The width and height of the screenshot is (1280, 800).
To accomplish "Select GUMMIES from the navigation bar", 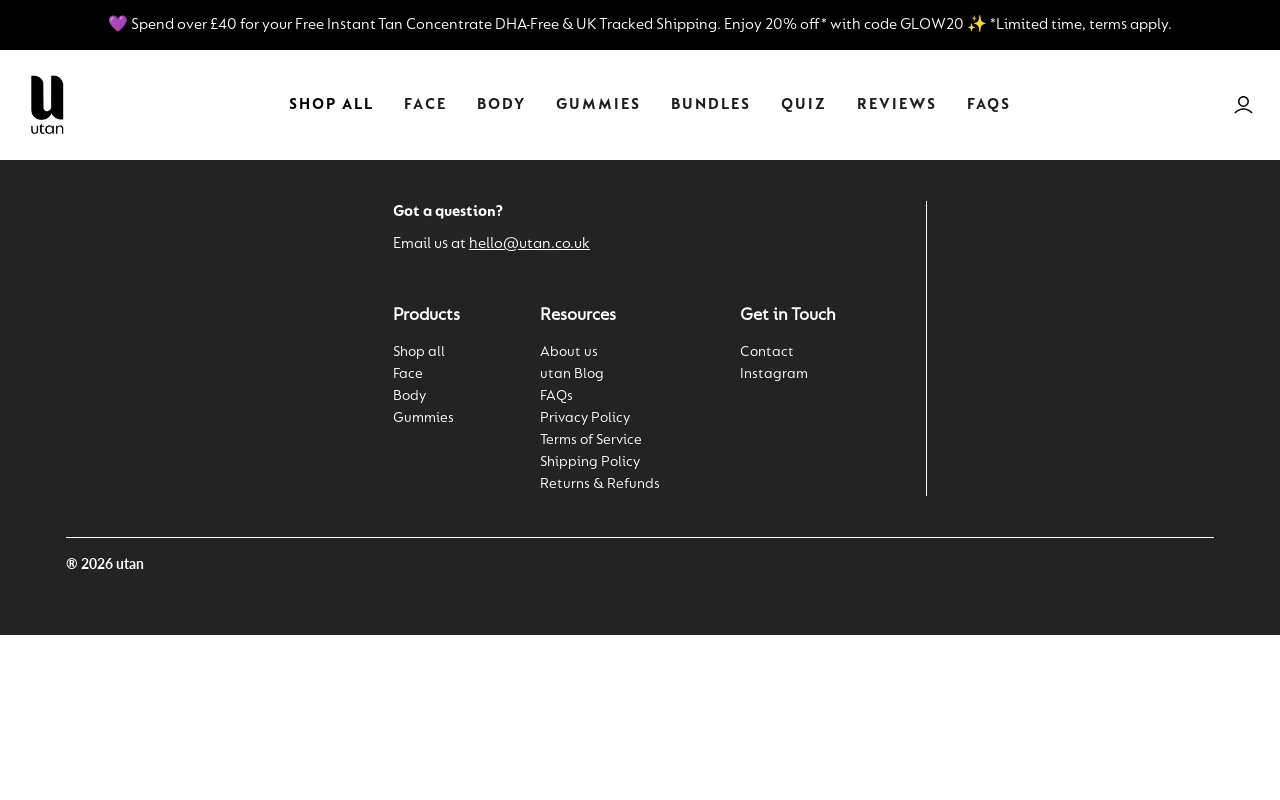I will (598, 104).
